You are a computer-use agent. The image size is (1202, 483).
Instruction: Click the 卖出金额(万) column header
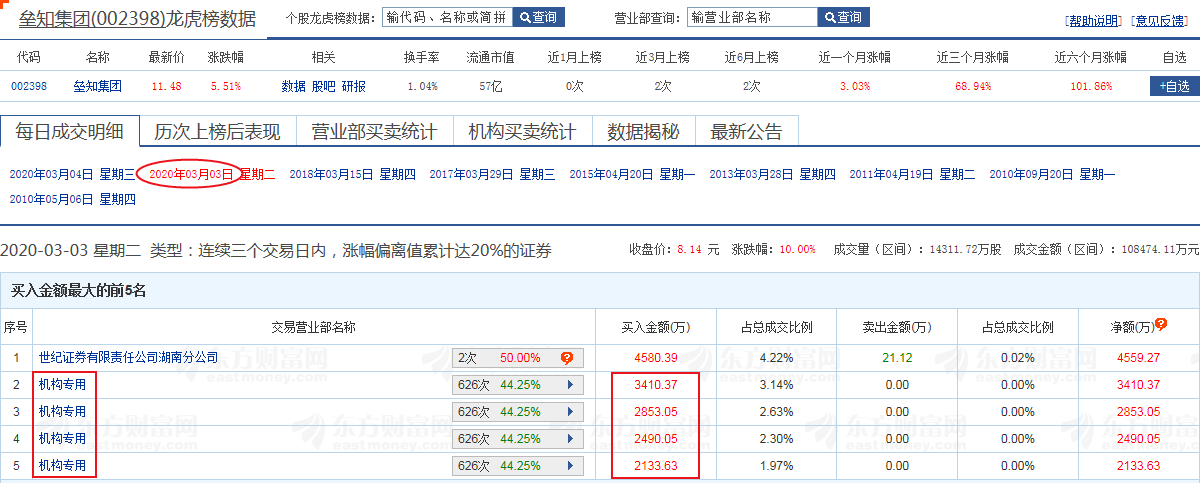point(897,327)
